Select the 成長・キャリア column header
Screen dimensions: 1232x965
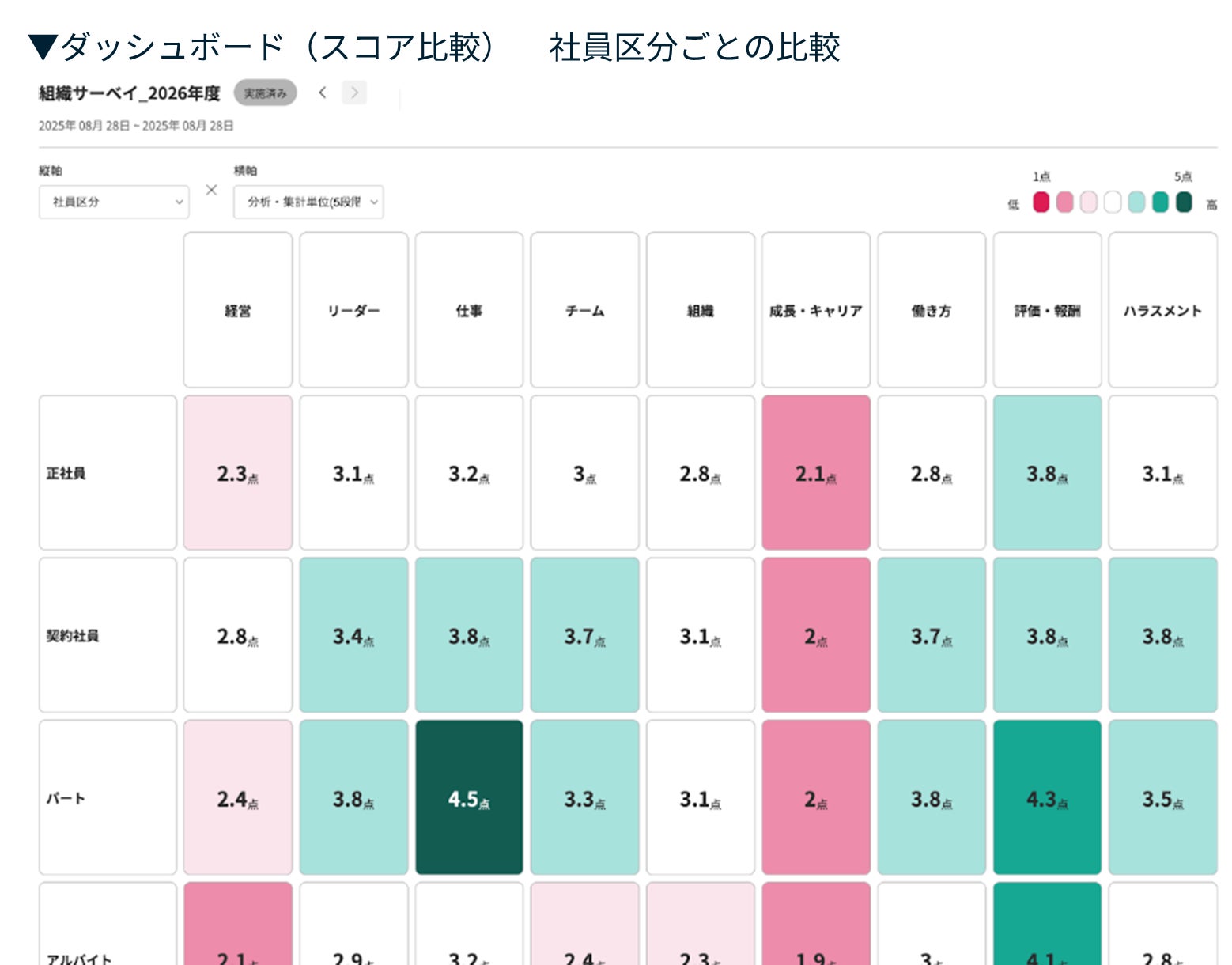[816, 310]
